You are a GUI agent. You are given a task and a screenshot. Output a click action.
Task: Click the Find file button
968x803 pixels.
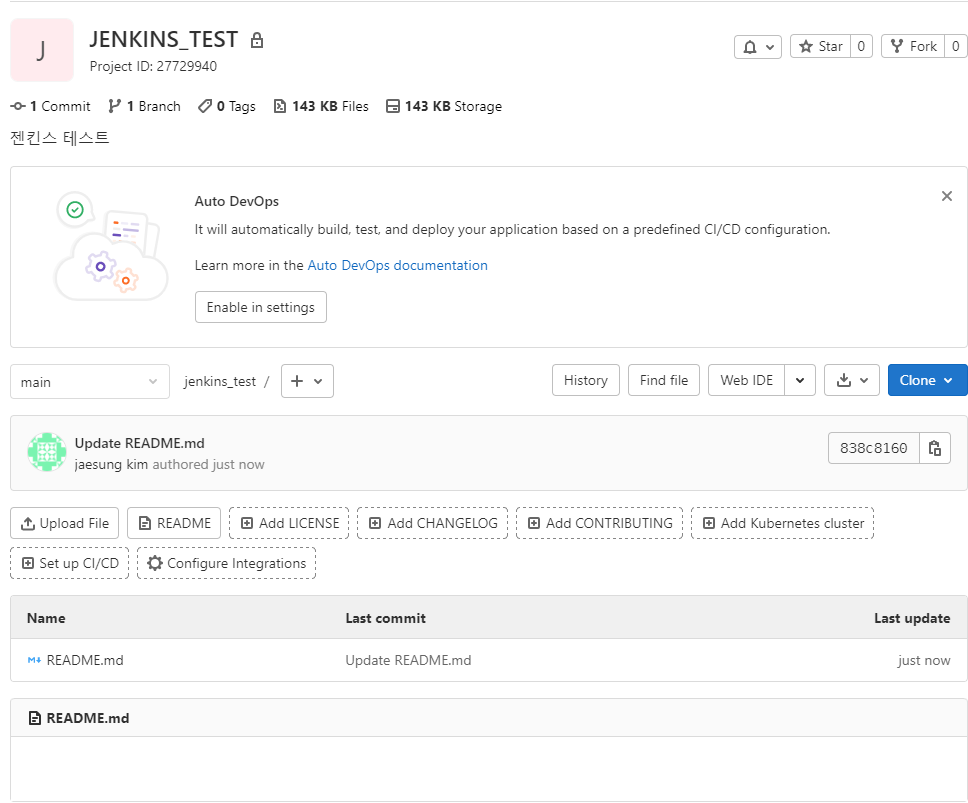click(x=664, y=380)
